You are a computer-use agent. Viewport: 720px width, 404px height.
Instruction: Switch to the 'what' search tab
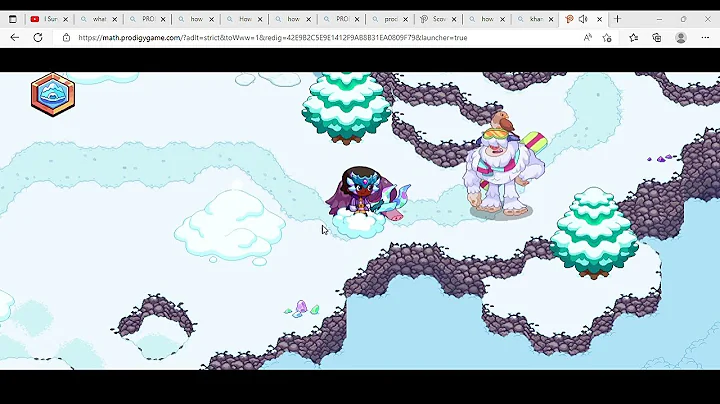pyautogui.click(x=99, y=19)
